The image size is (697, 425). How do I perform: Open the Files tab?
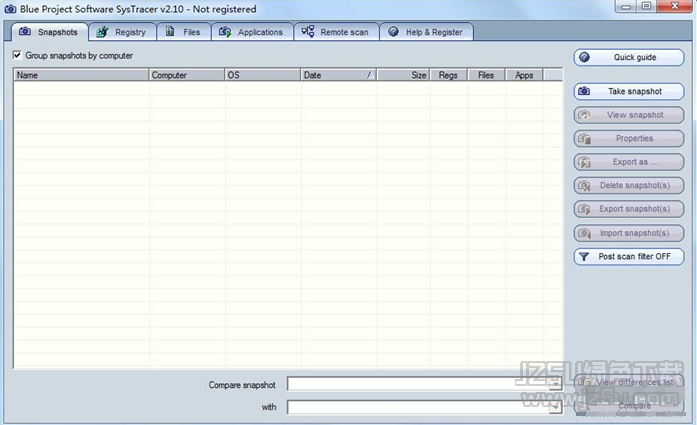(x=184, y=32)
